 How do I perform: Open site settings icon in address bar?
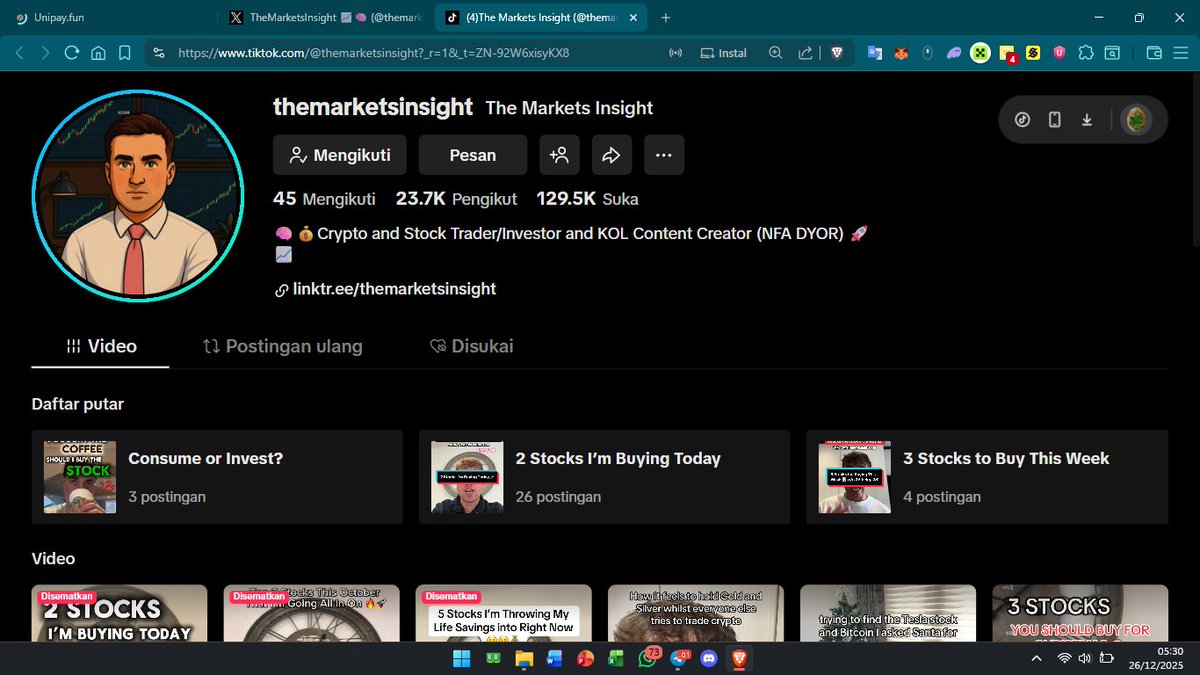pyautogui.click(x=160, y=53)
